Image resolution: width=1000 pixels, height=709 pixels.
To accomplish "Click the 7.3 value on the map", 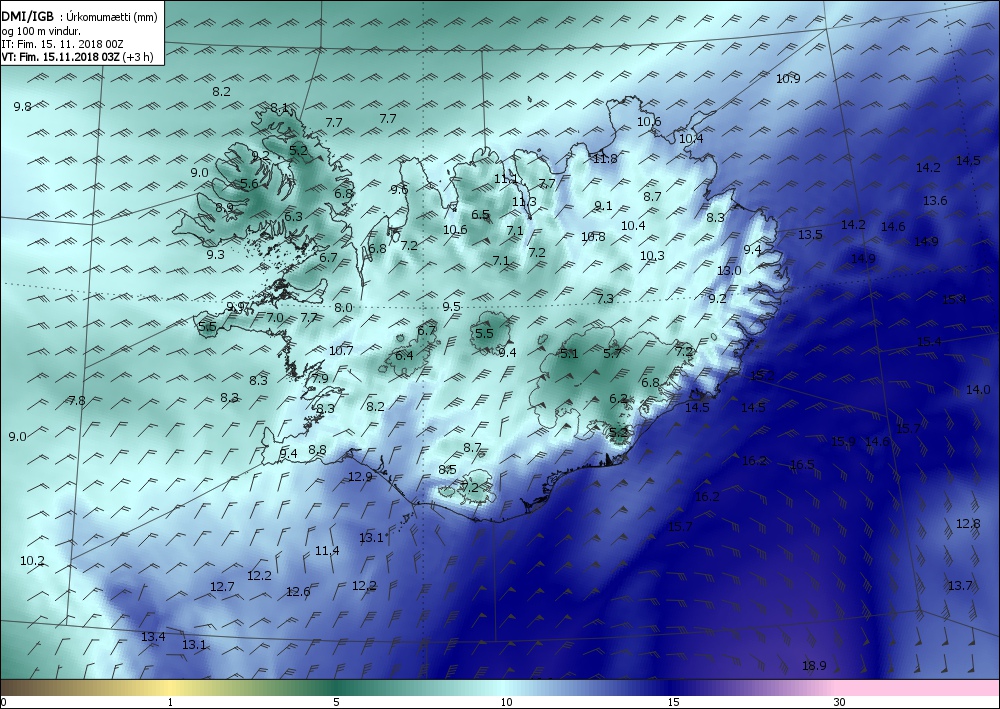I will [605, 298].
